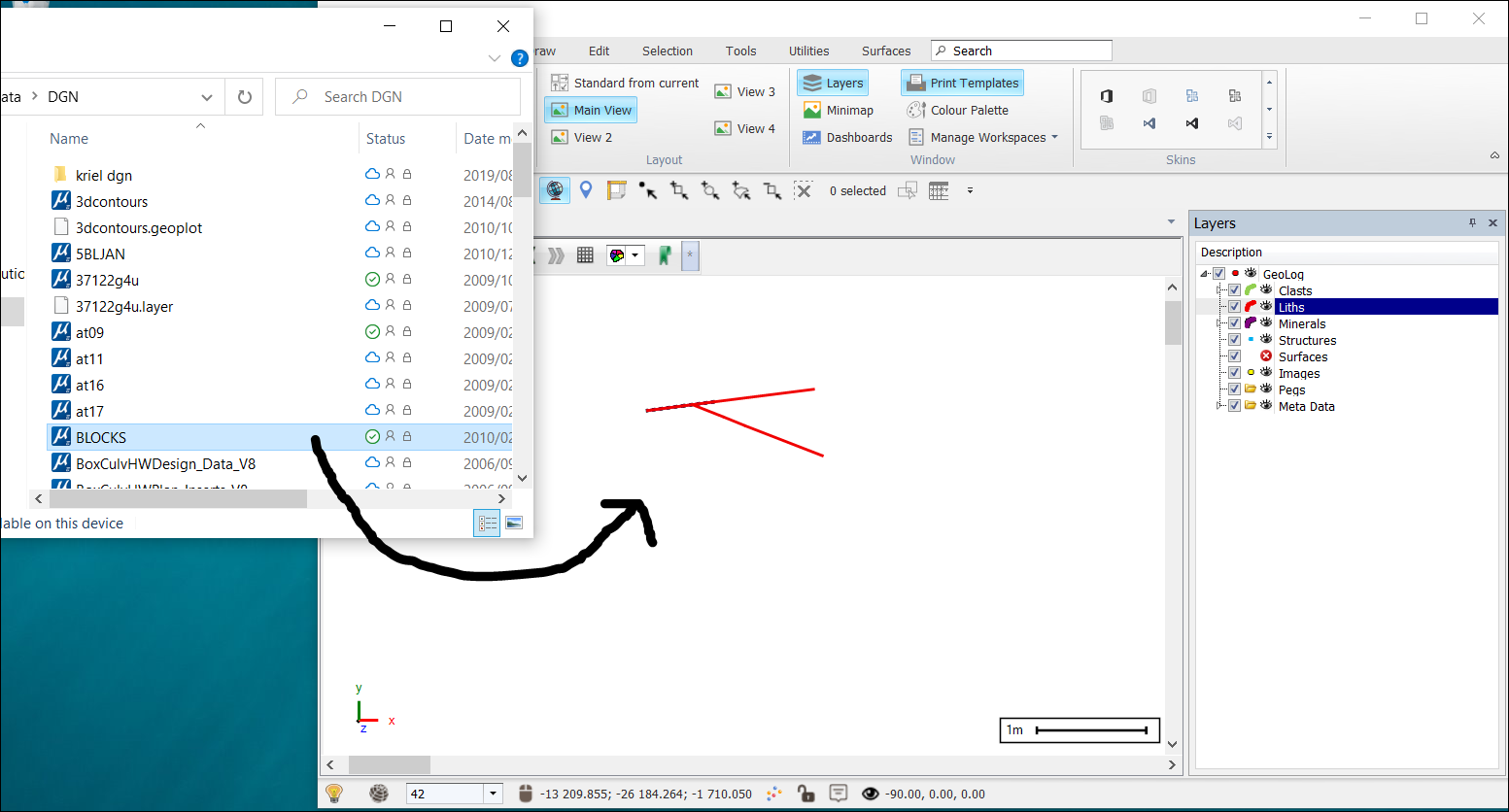Uncheck the Structures layer checkbox
This screenshot has width=1509, height=812.
(x=1234, y=340)
